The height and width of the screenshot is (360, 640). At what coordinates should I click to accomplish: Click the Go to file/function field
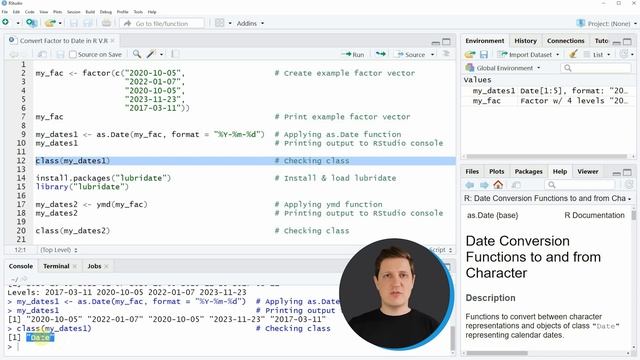(162, 24)
